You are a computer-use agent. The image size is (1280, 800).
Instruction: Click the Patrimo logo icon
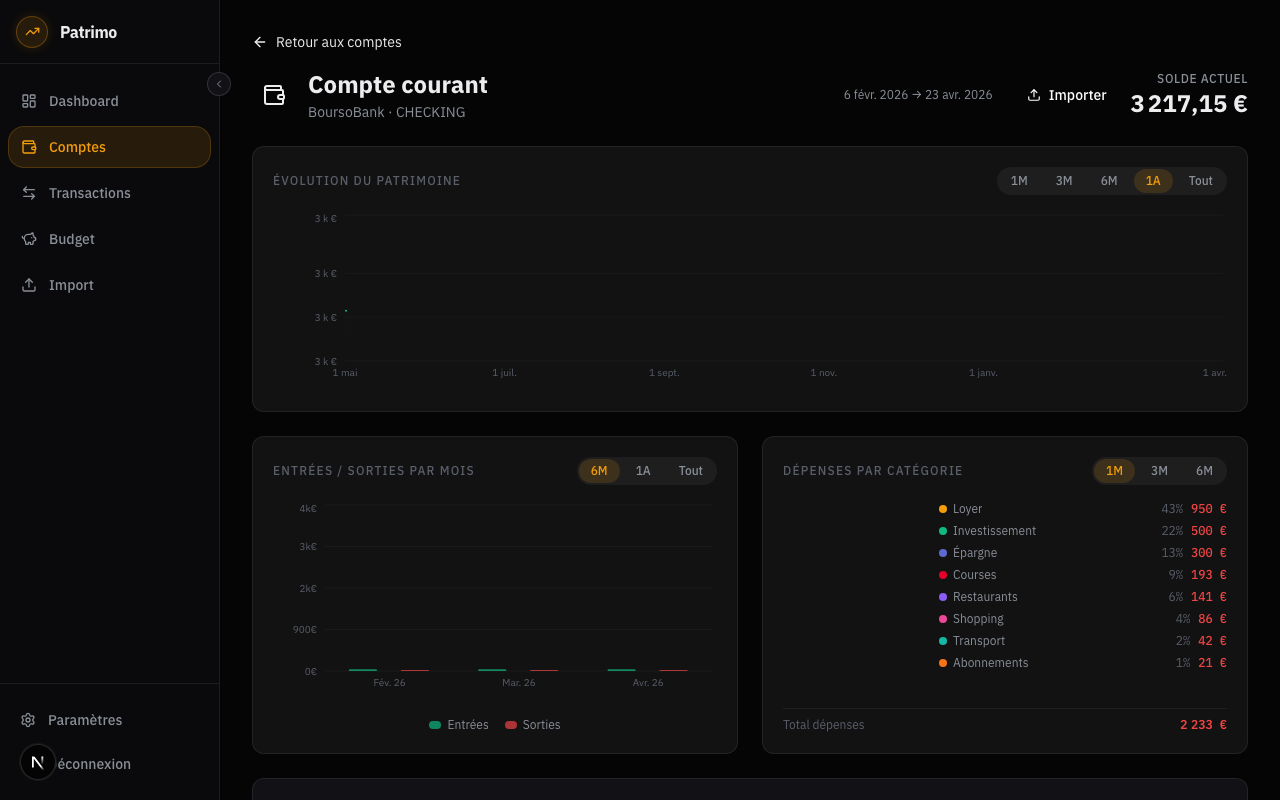click(31, 31)
